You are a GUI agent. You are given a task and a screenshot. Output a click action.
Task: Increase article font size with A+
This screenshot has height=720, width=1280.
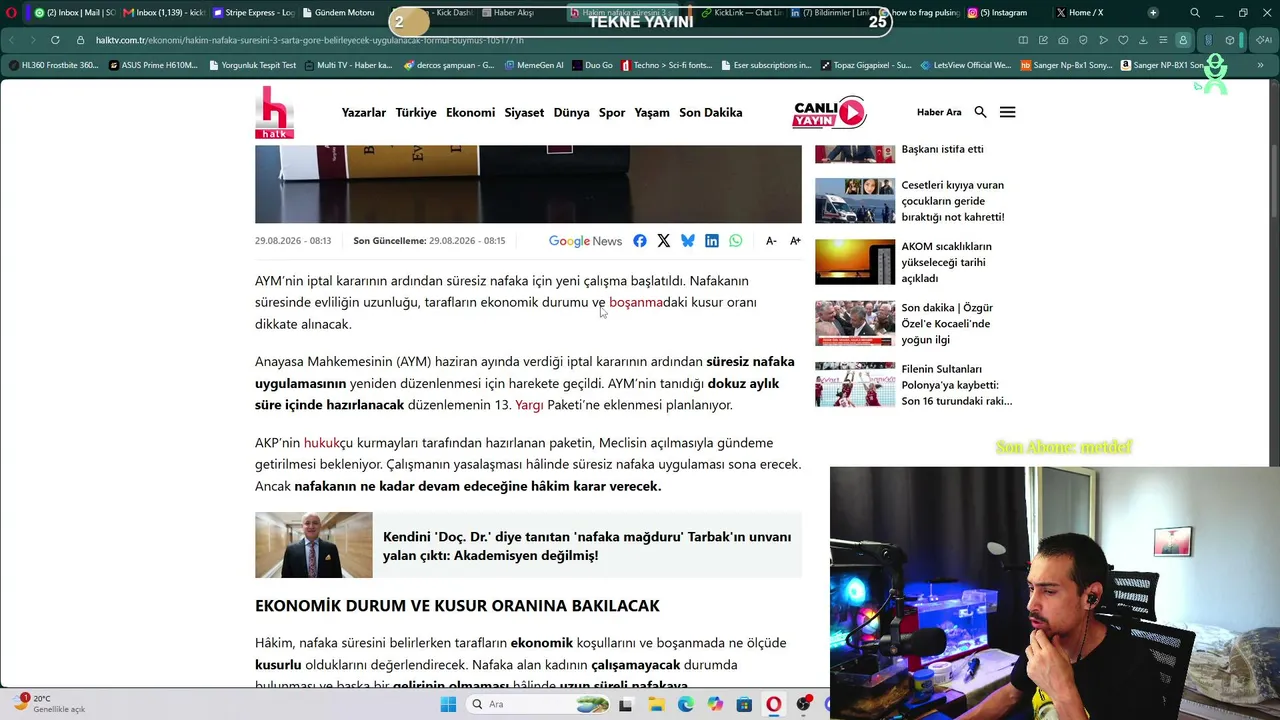pos(795,241)
